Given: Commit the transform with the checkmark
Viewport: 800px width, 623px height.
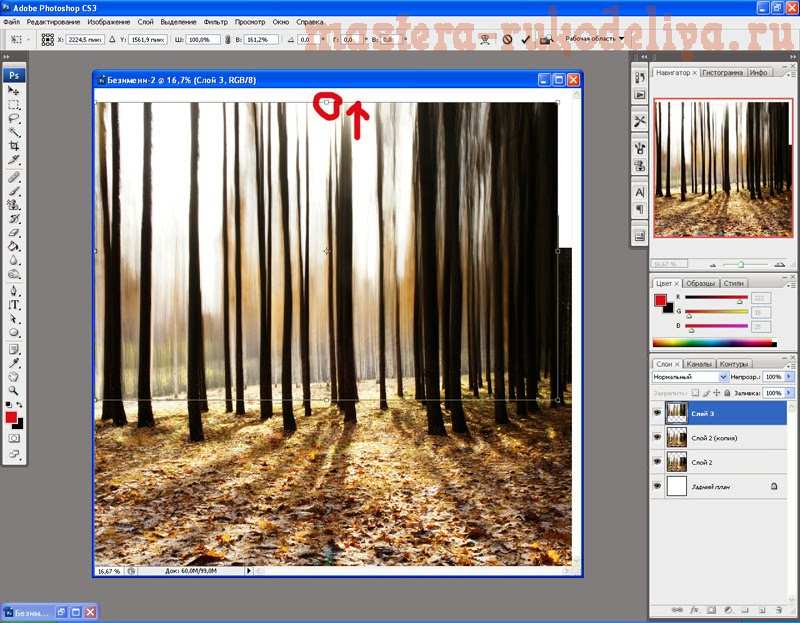Looking at the screenshot, I should (x=526, y=39).
